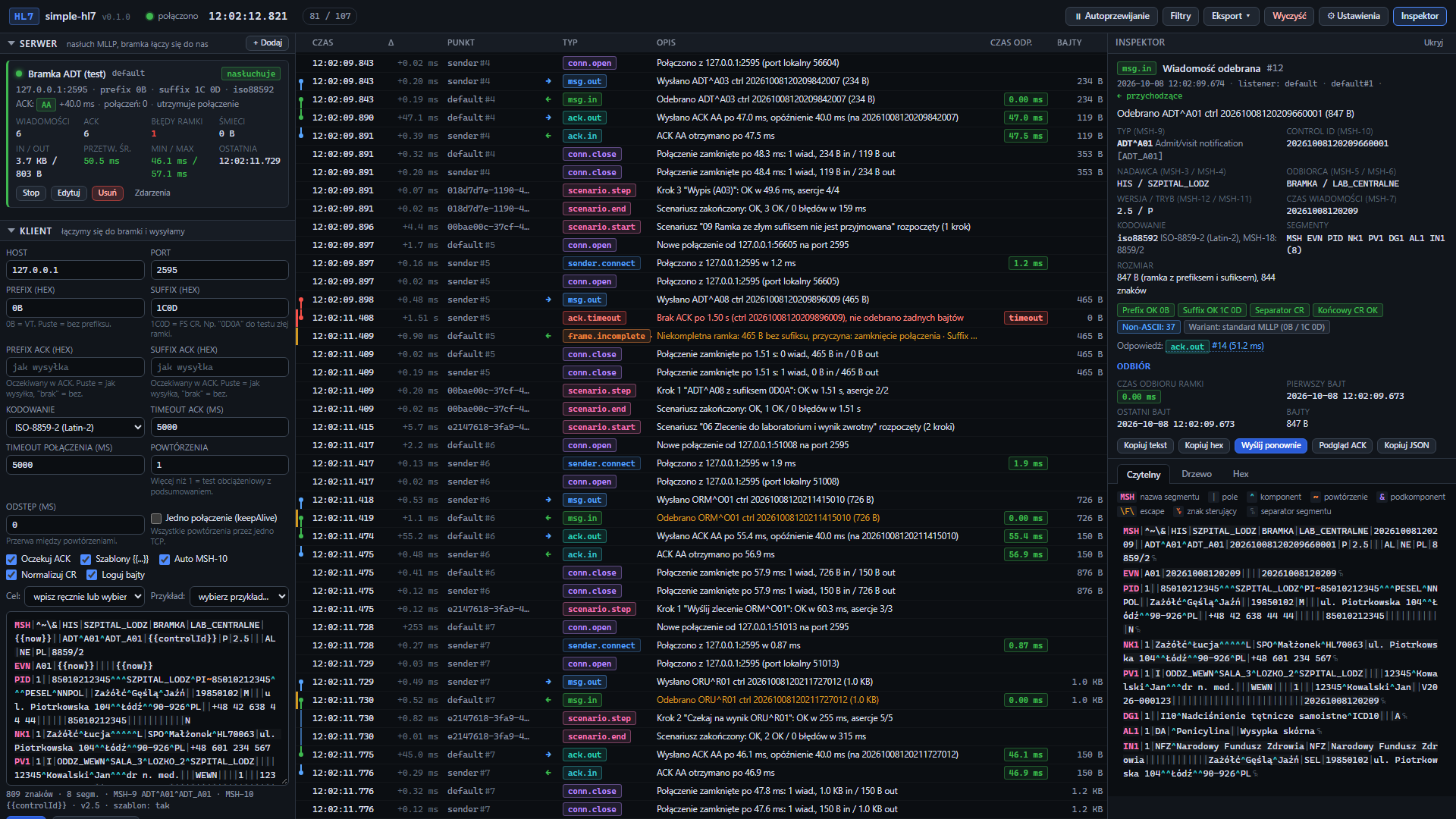This screenshot has width=1456, height=819.
Task: Click the HL7 logo badge
Action: [24, 16]
